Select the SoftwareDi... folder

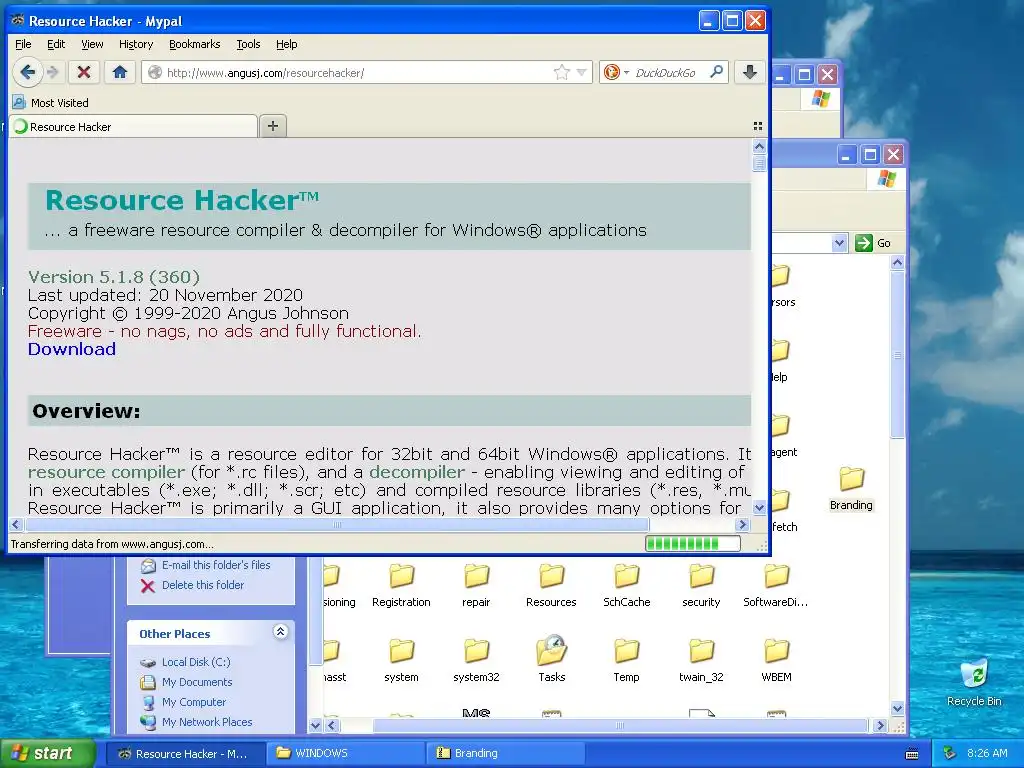776,586
